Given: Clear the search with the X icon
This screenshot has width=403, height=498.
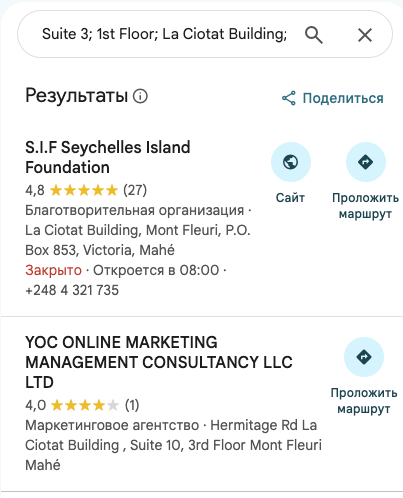Looking at the screenshot, I should [365, 35].
